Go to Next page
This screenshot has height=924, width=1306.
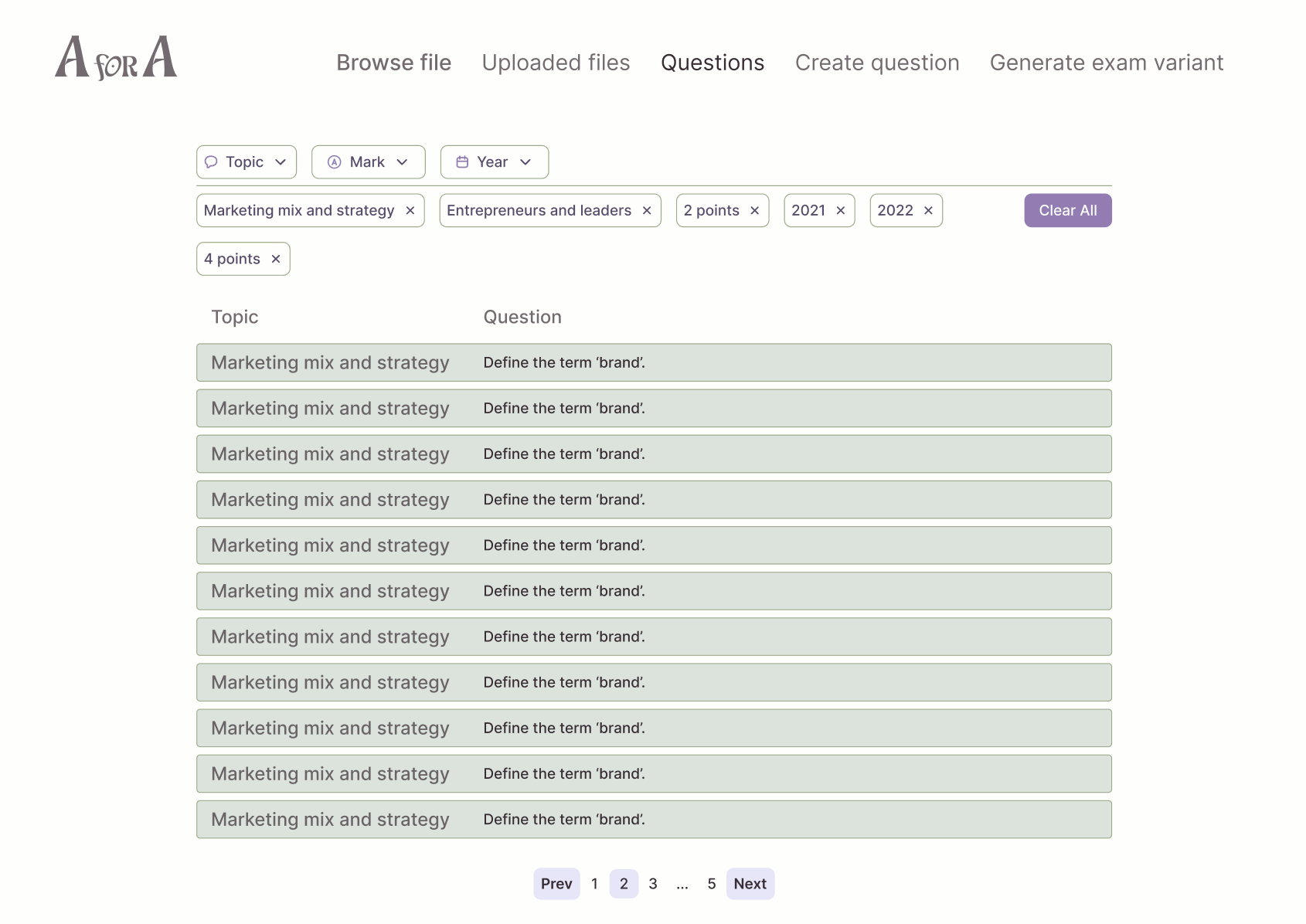pos(750,884)
